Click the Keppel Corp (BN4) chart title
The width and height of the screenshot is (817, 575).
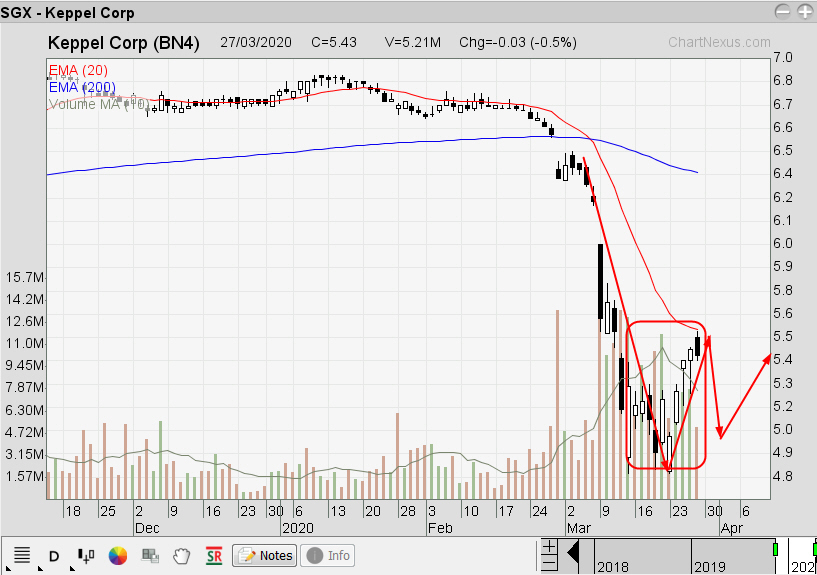coord(123,43)
